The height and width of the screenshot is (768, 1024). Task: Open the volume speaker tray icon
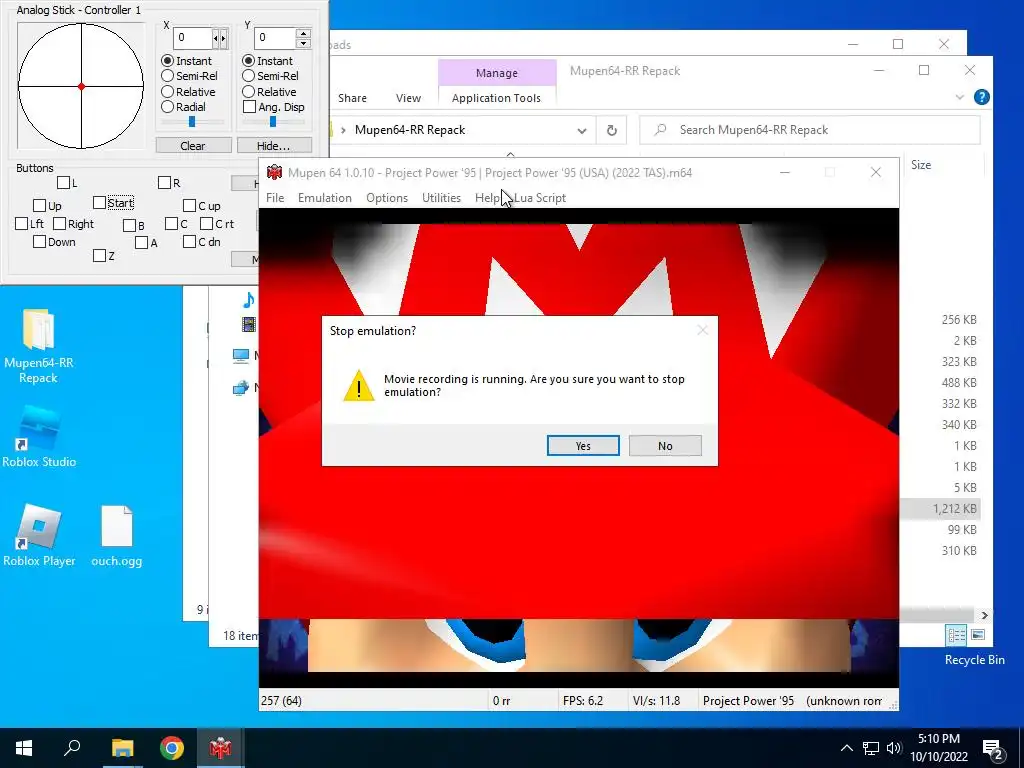[x=893, y=748]
